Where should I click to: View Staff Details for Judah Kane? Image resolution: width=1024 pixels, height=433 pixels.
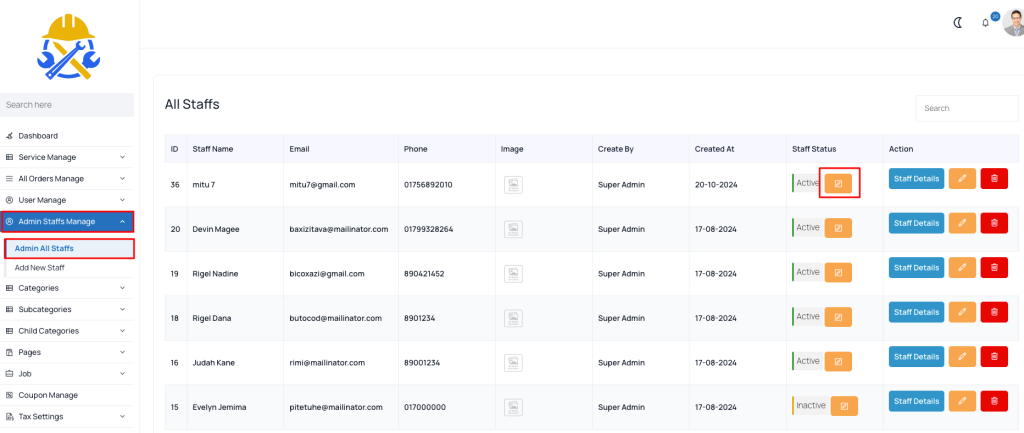(x=916, y=356)
